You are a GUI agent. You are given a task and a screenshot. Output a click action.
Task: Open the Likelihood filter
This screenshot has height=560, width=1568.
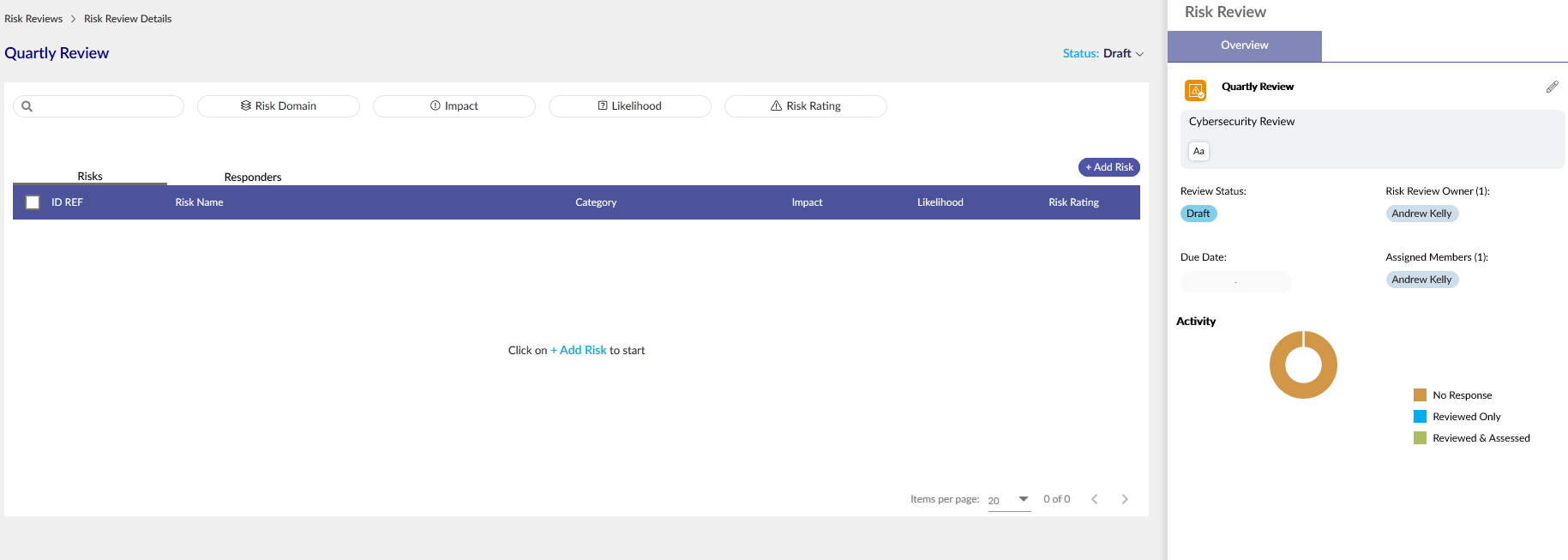click(x=630, y=106)
